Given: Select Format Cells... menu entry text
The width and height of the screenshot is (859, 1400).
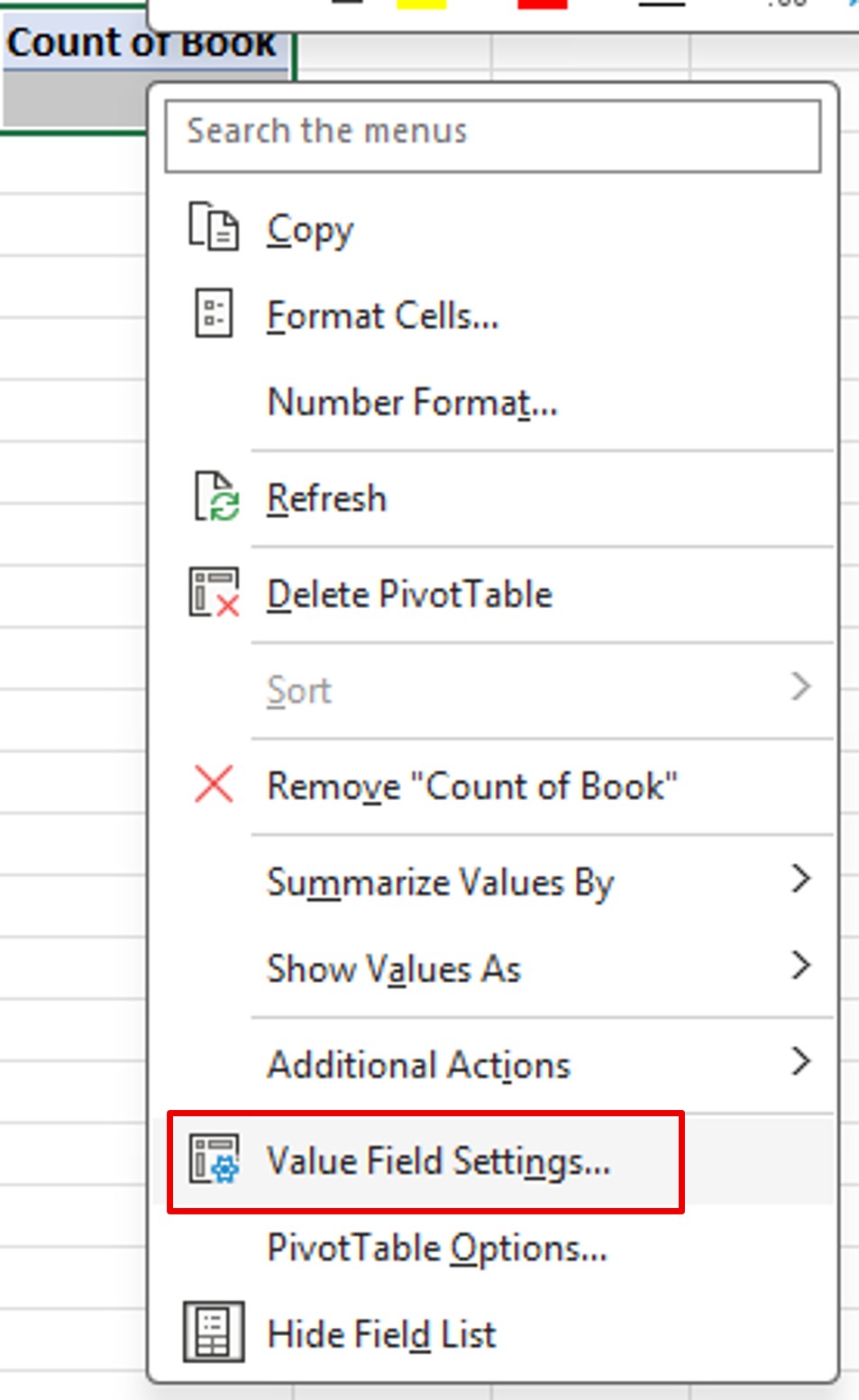Looking at the screenshot, I should [382, 316].
